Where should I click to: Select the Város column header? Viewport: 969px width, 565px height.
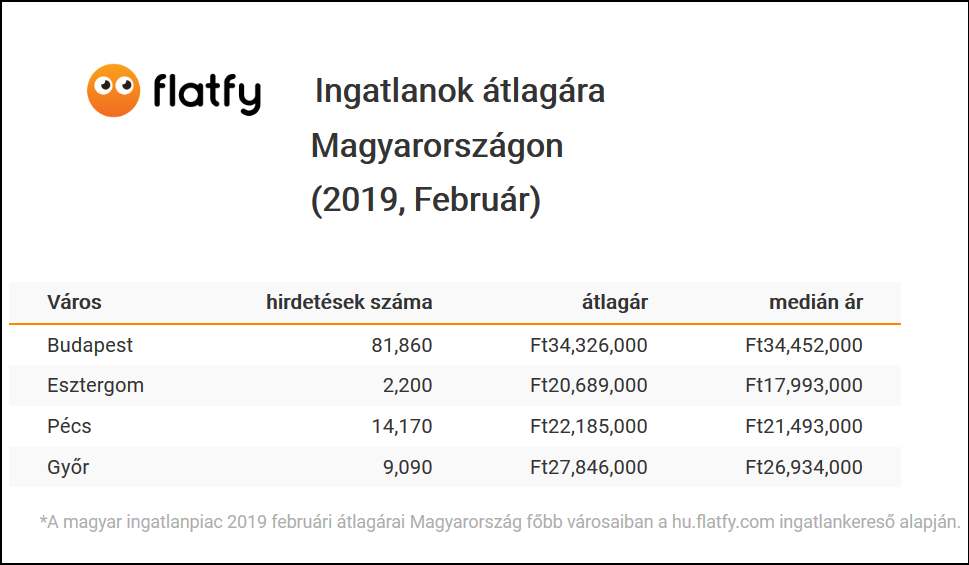(74, 302)
